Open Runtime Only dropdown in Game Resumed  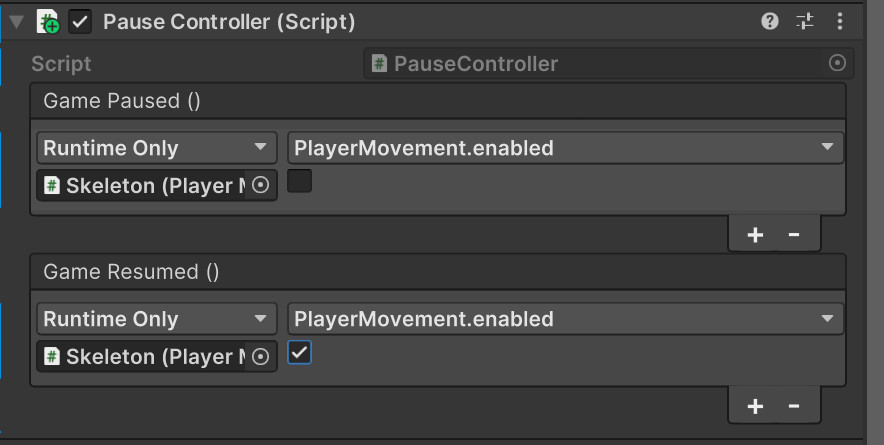click(157, 319)
